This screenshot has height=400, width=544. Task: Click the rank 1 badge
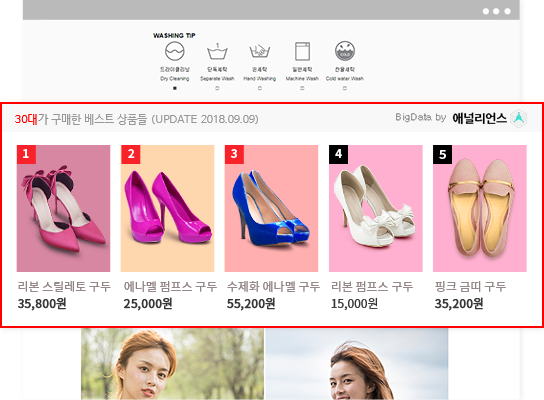point(26,154)
